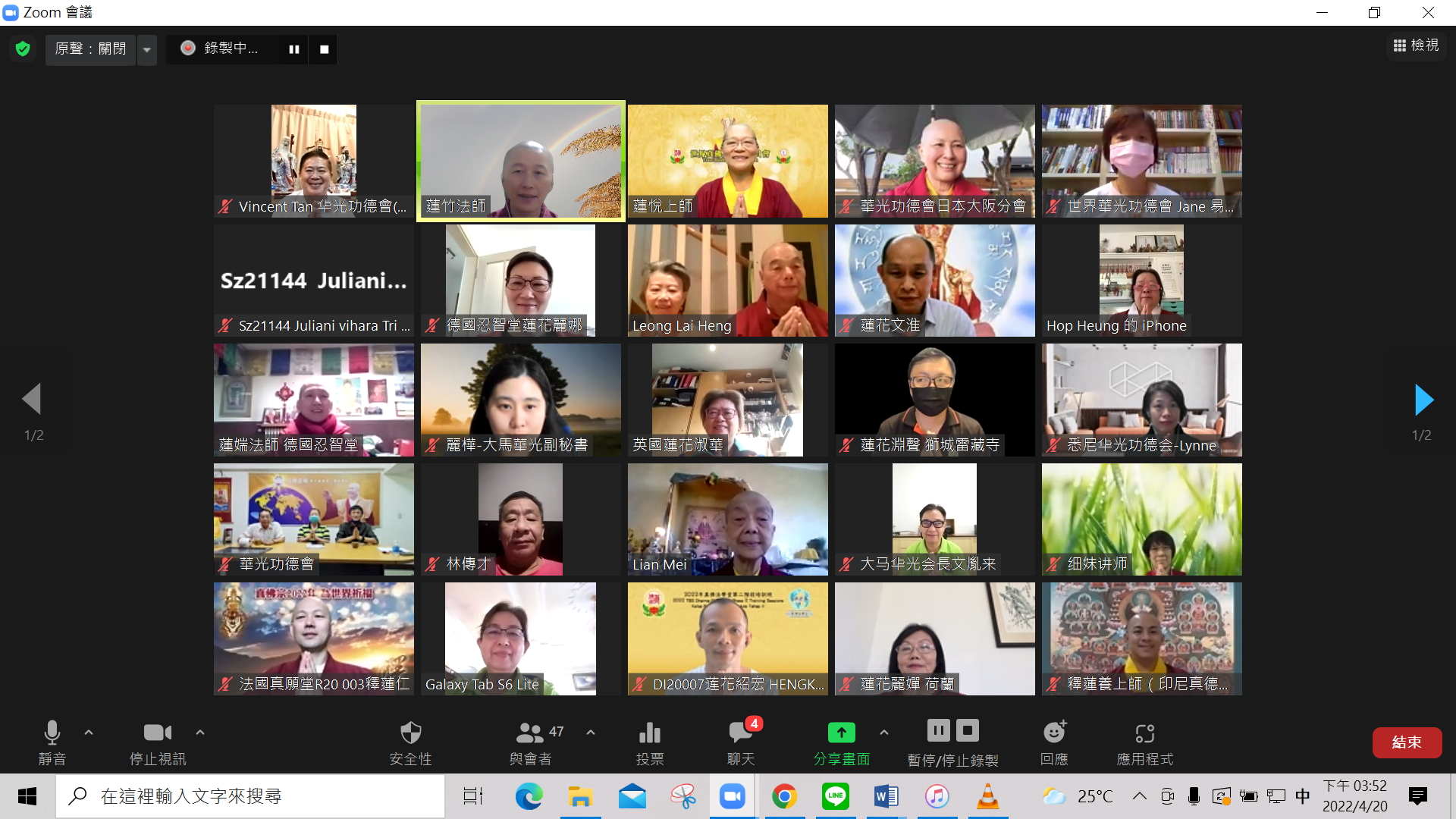This screenshot has width=1456, height=819.
Task: Open the Security (安全性) shield icon
Action: [x=410, y=733]
